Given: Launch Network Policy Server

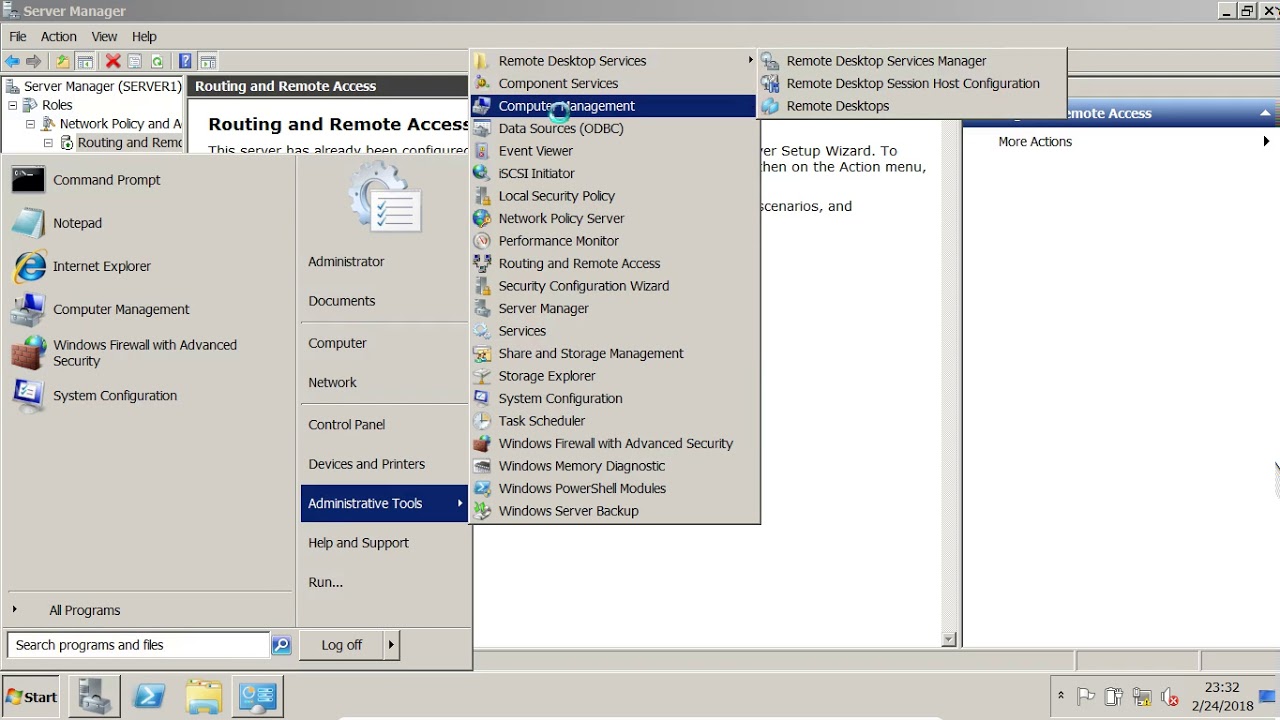Looking at the screenshot, I should (x=615, y=219).
